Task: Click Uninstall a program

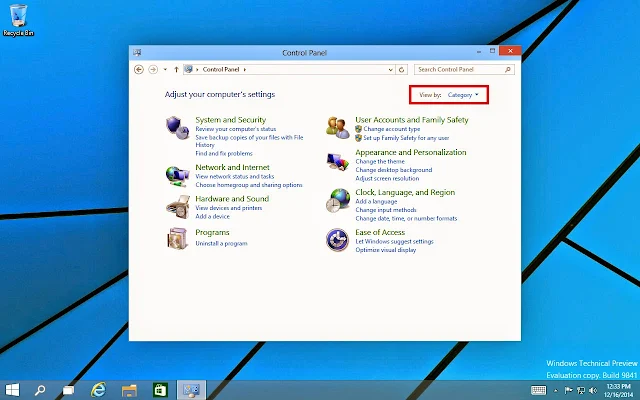Action: point(221,243)
